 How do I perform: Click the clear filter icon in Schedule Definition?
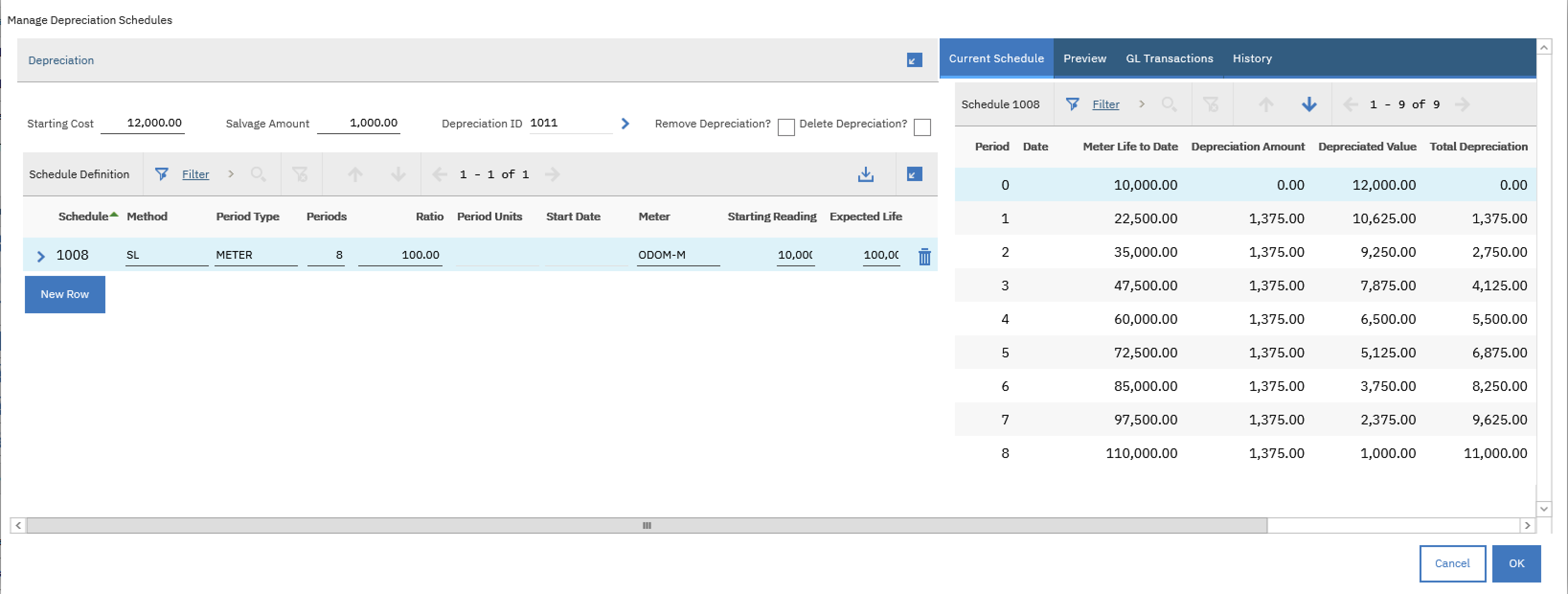pyautogui.click(x=301, y=174)
